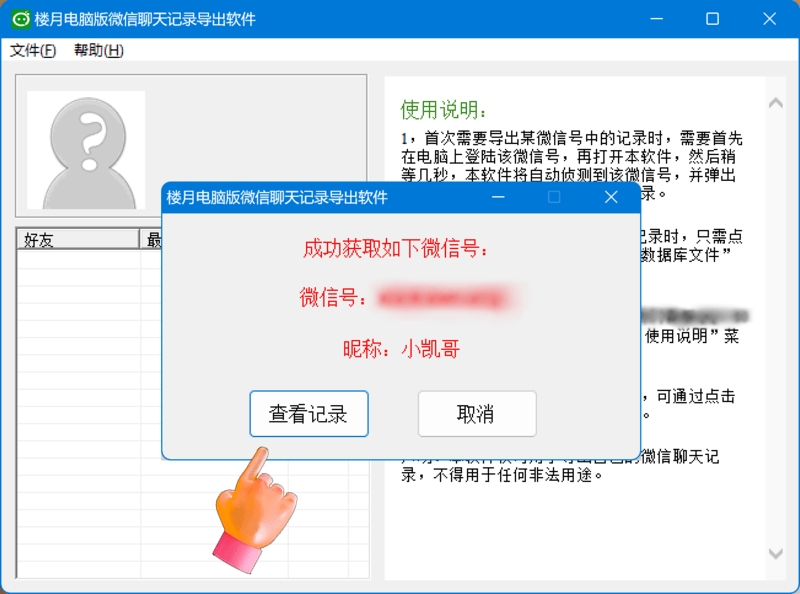Viewport: 800px width, 594px height.
Task: Click the dialog's minimize icon
Action: click(x=497, y=198)
